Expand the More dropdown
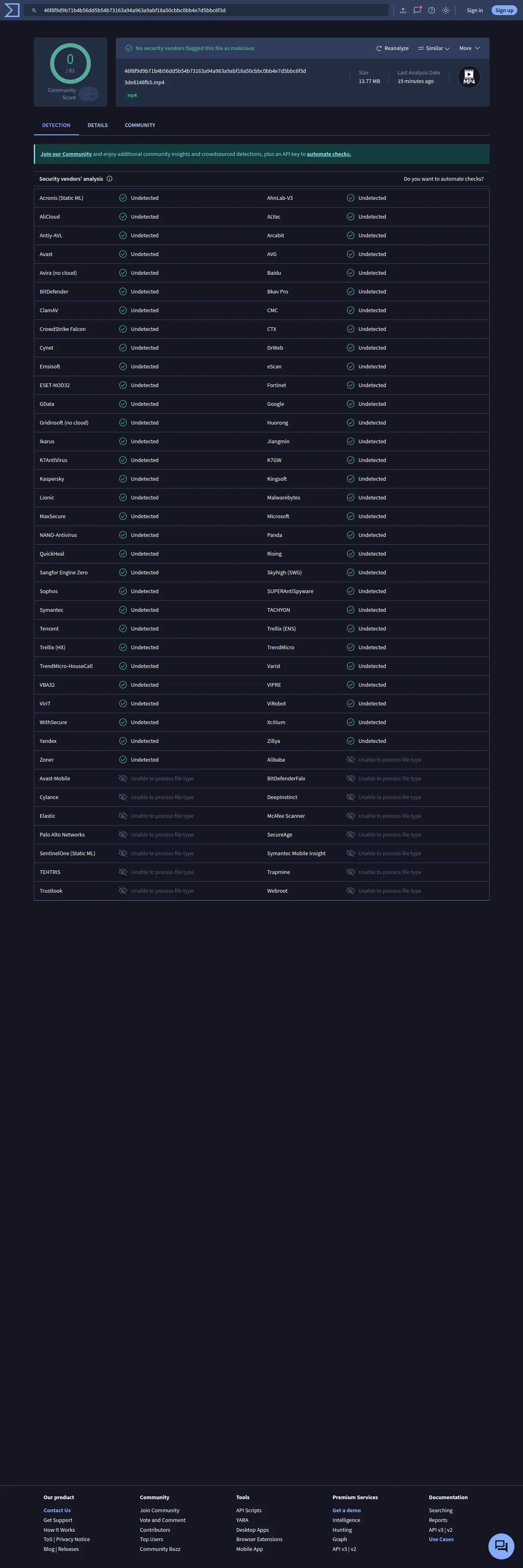The image size is (523, 1568). pos(469,49)
